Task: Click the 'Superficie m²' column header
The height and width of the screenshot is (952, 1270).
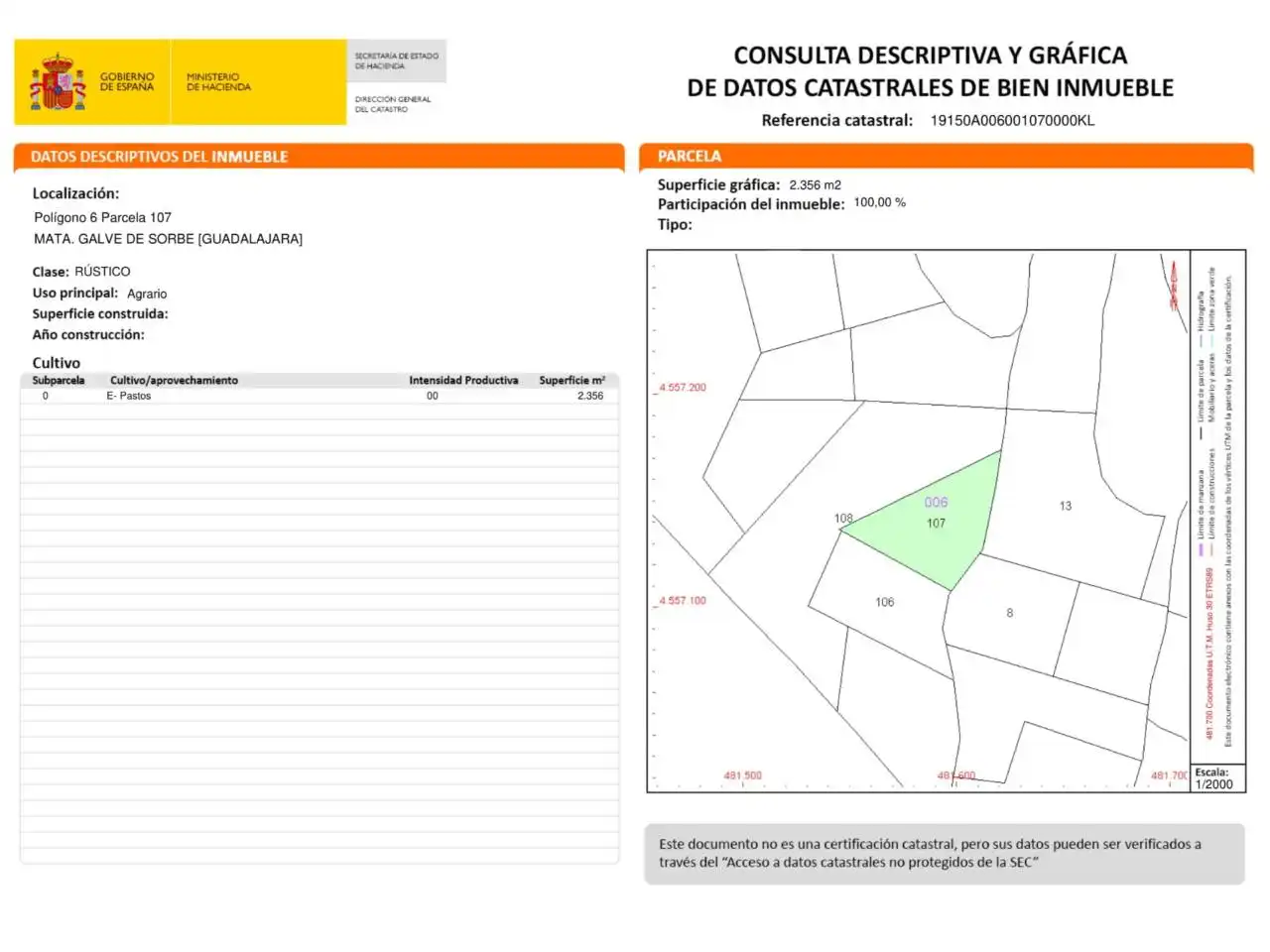Action: pyautogui.click(x=572, y=380)
